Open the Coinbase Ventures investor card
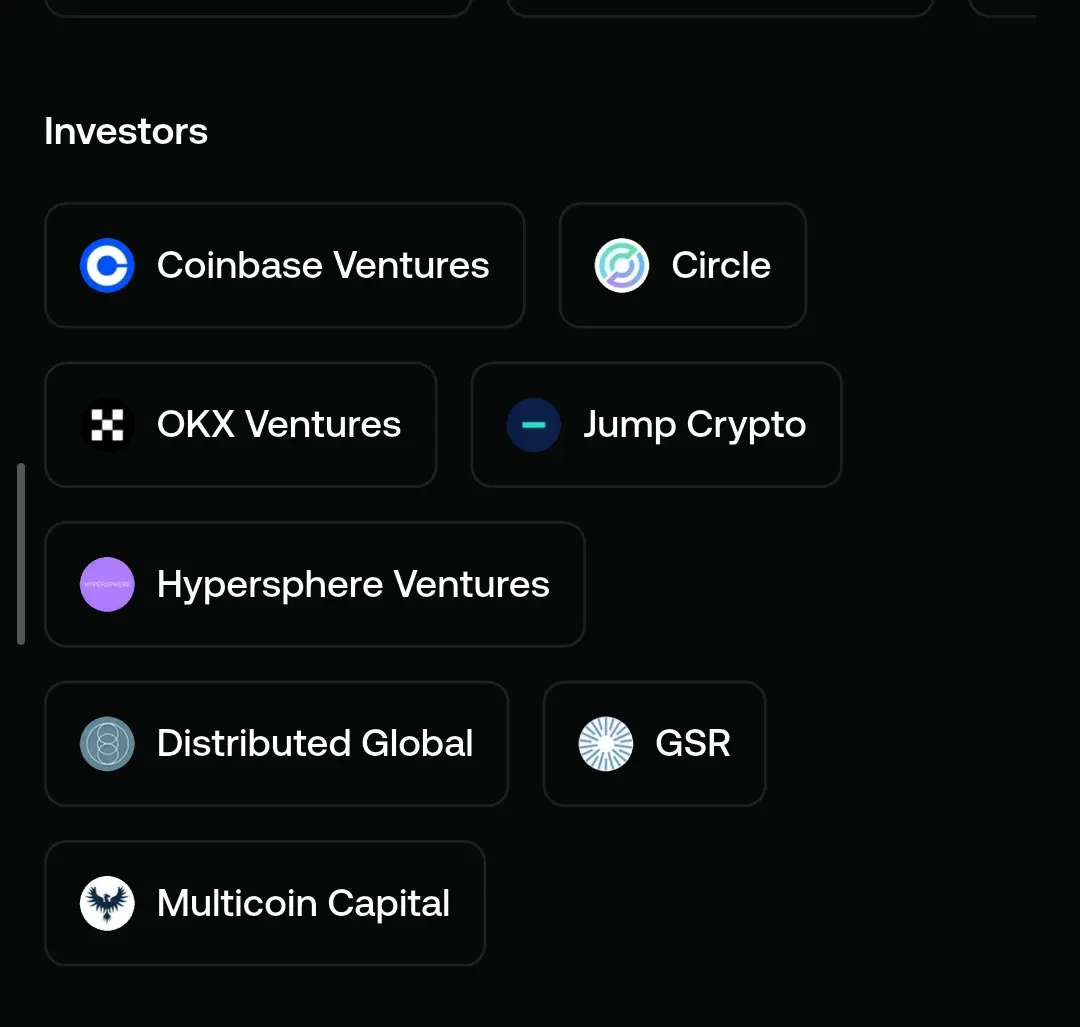Image resolution: width=1080 pixels, height=1027 pixels. pyautogui.click(x=284, y=265)
